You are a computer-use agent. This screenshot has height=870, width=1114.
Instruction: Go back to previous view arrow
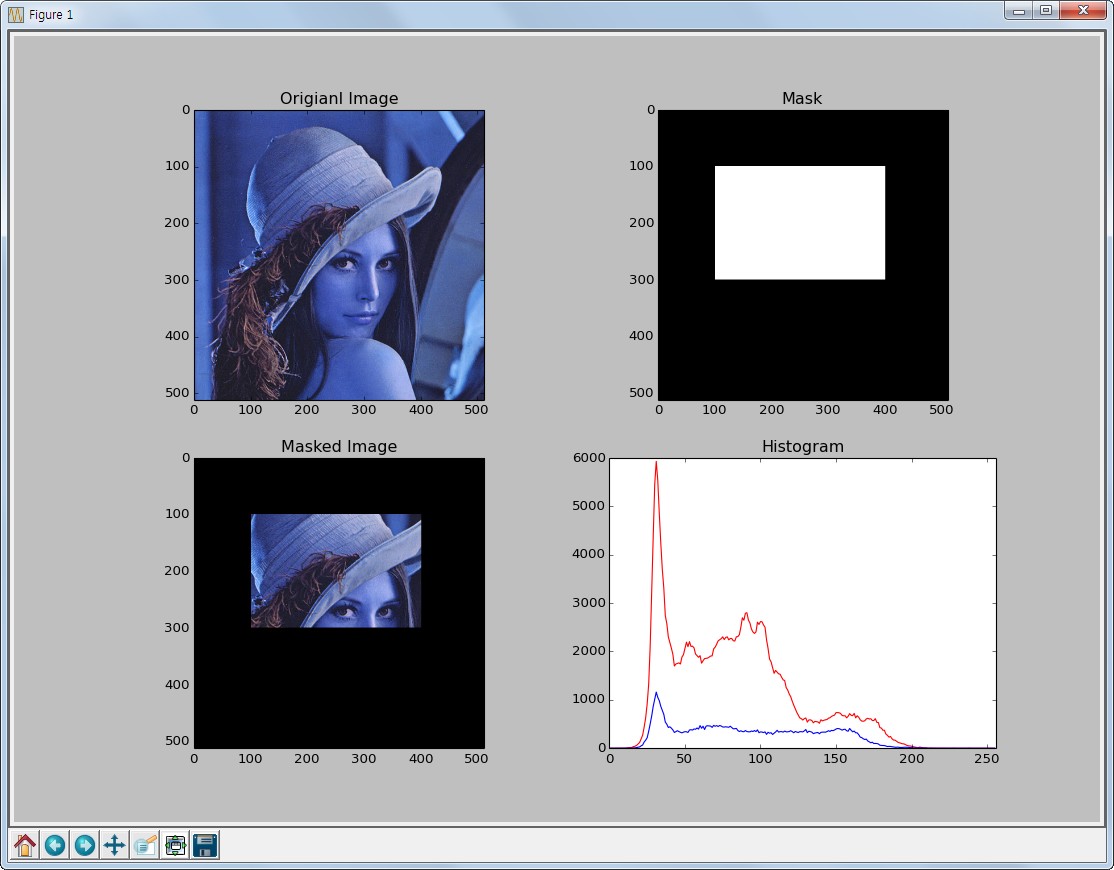[x=55, y=845]
